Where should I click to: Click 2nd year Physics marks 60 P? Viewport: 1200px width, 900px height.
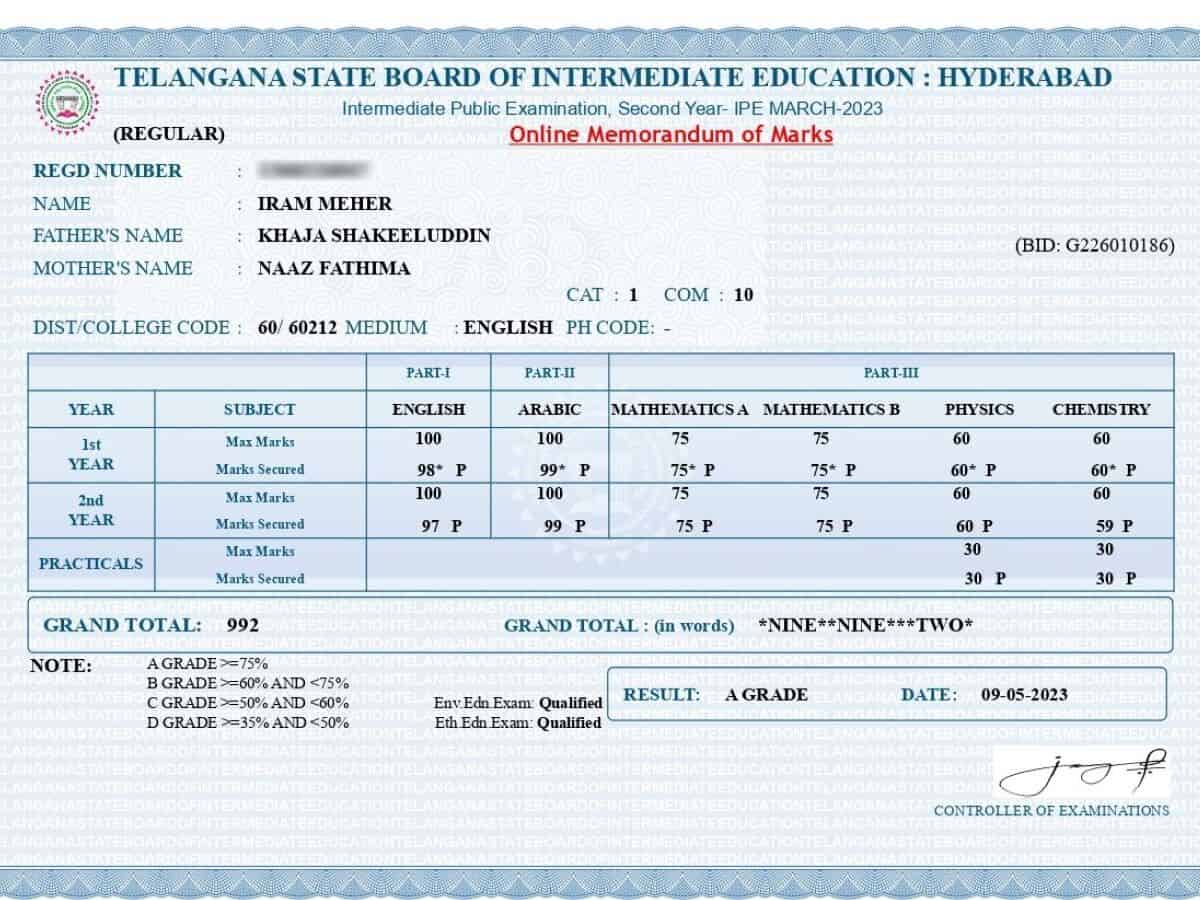click(974, 525)
